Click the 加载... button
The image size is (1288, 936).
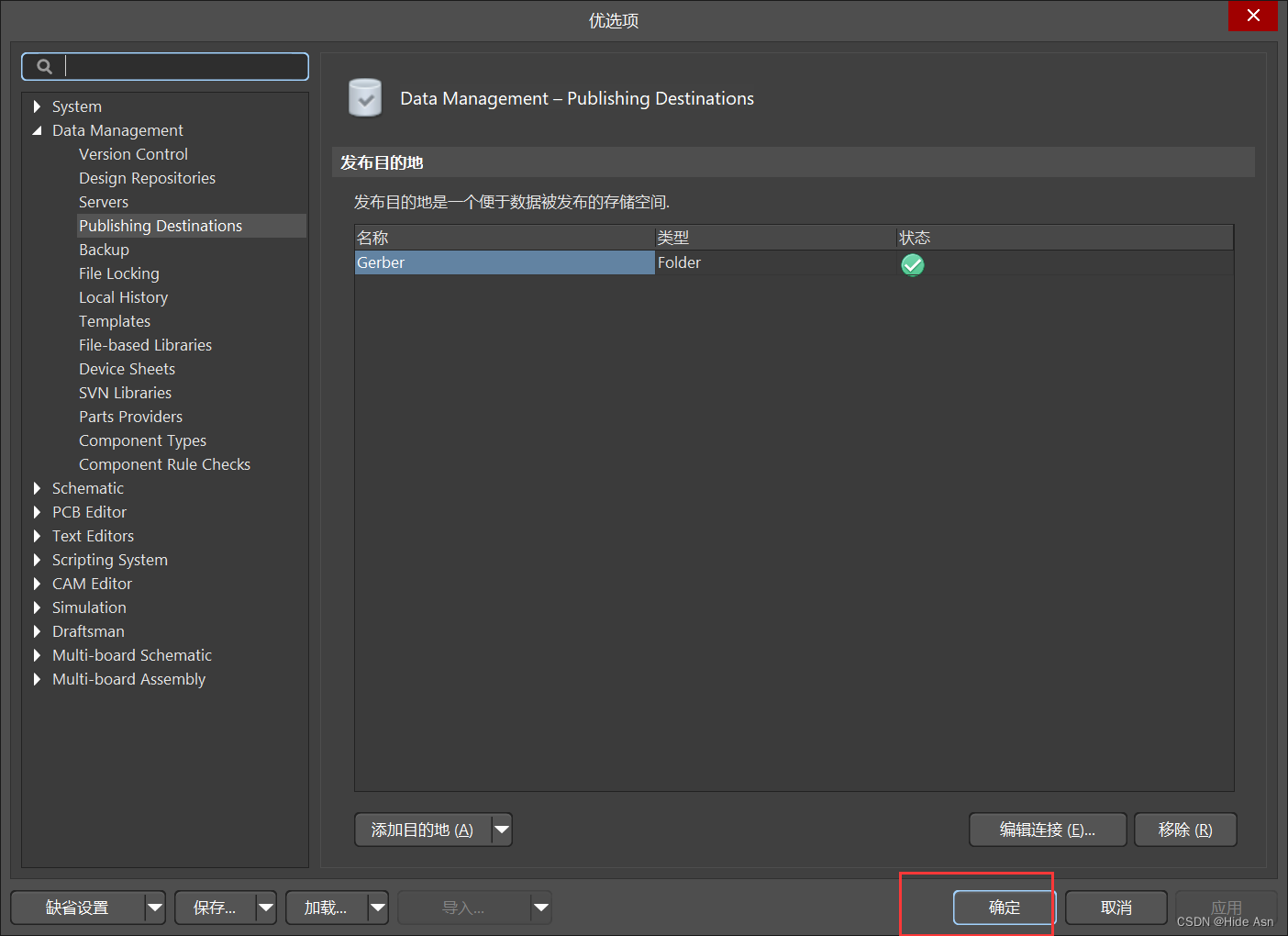pyautogui.click(x=326, y=908)
